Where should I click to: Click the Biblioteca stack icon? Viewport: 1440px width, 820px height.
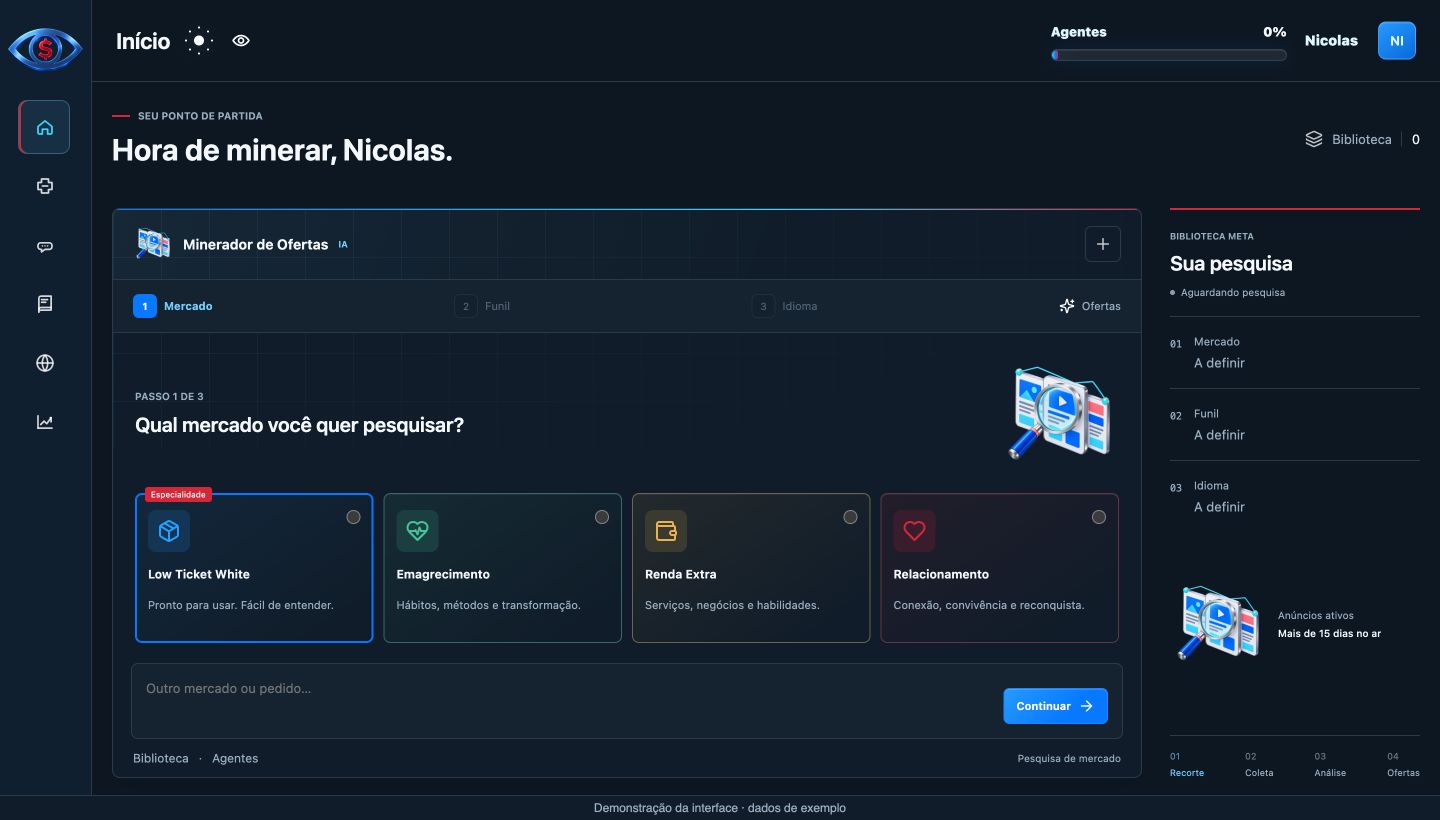1314,139
